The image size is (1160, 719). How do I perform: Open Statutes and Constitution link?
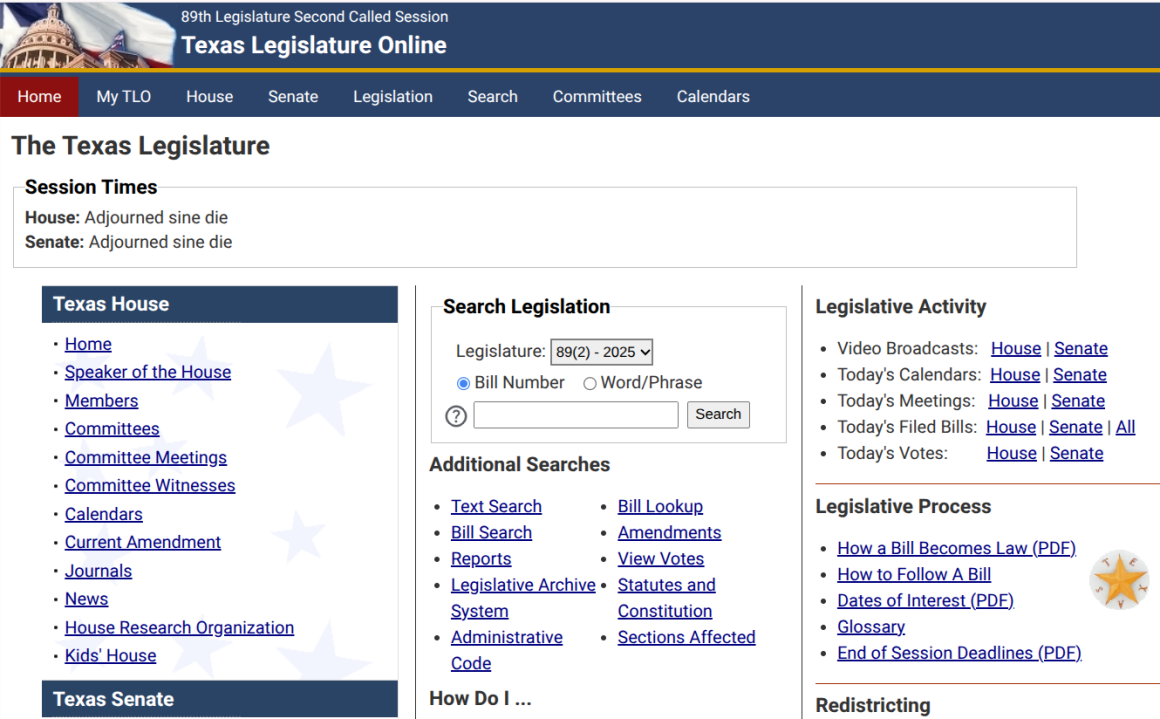click(667, 598)
